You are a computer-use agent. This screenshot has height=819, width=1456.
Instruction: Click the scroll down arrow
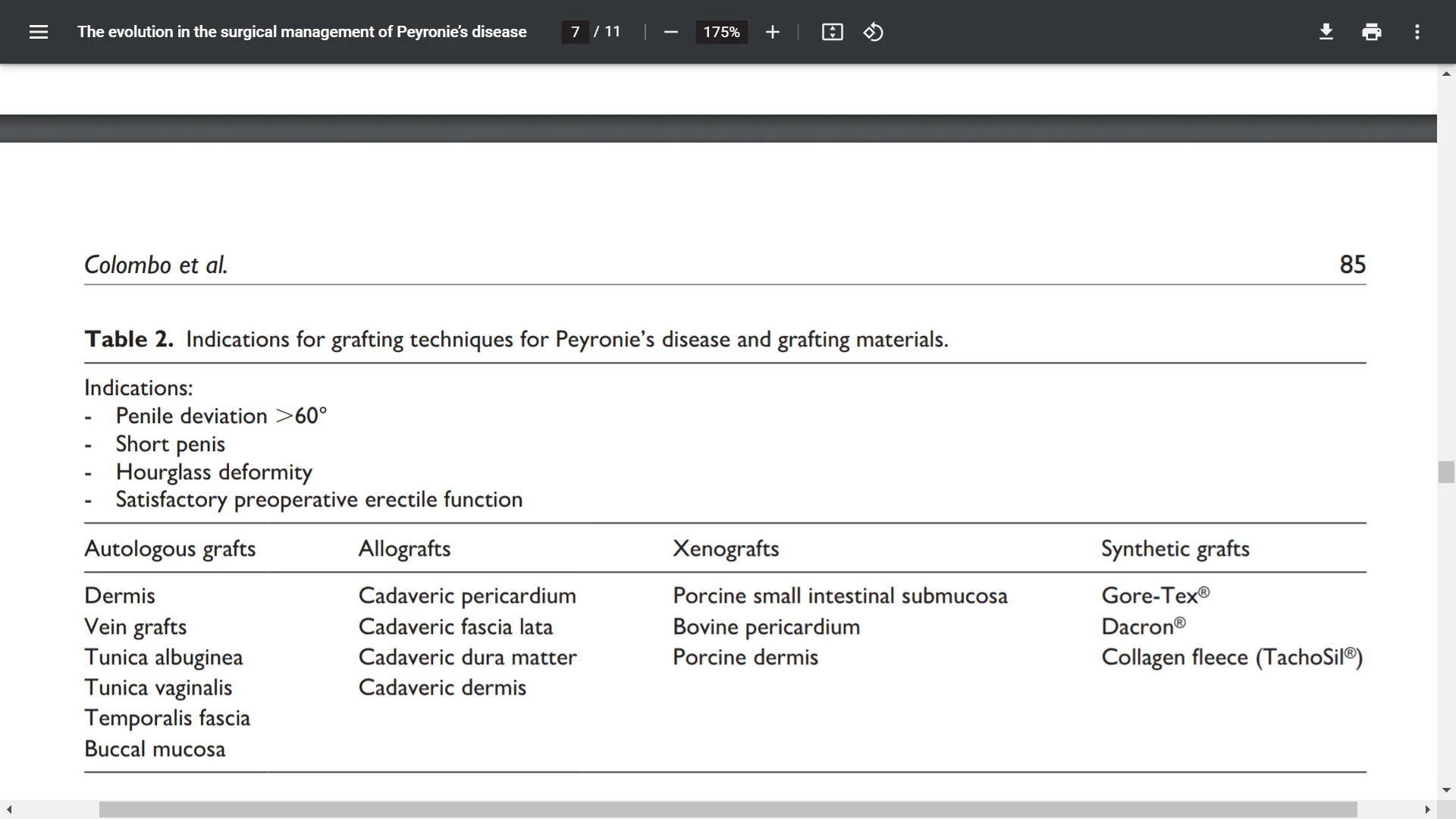point(1446,789)
